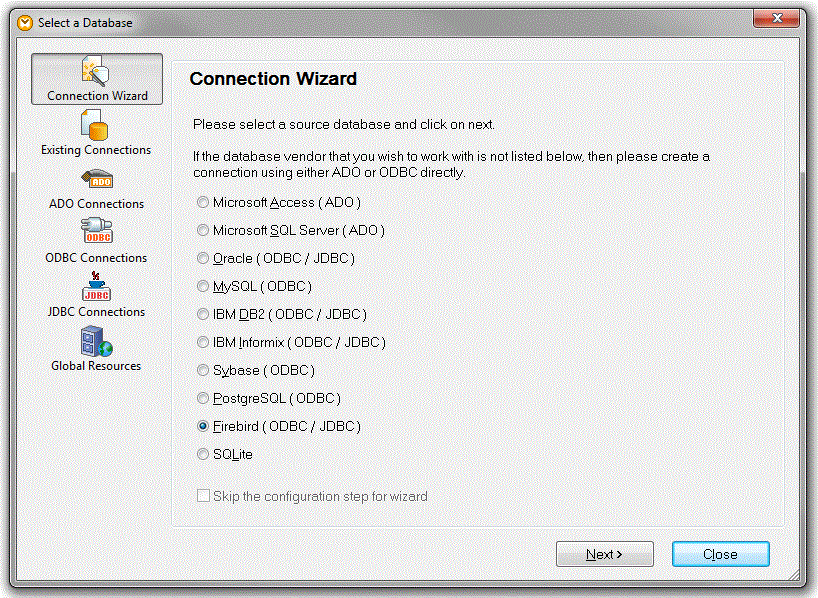The image size is (818, 598).
Task: Select the Oracle (ODBC / JDBC) option
Action: pos(203,258)
